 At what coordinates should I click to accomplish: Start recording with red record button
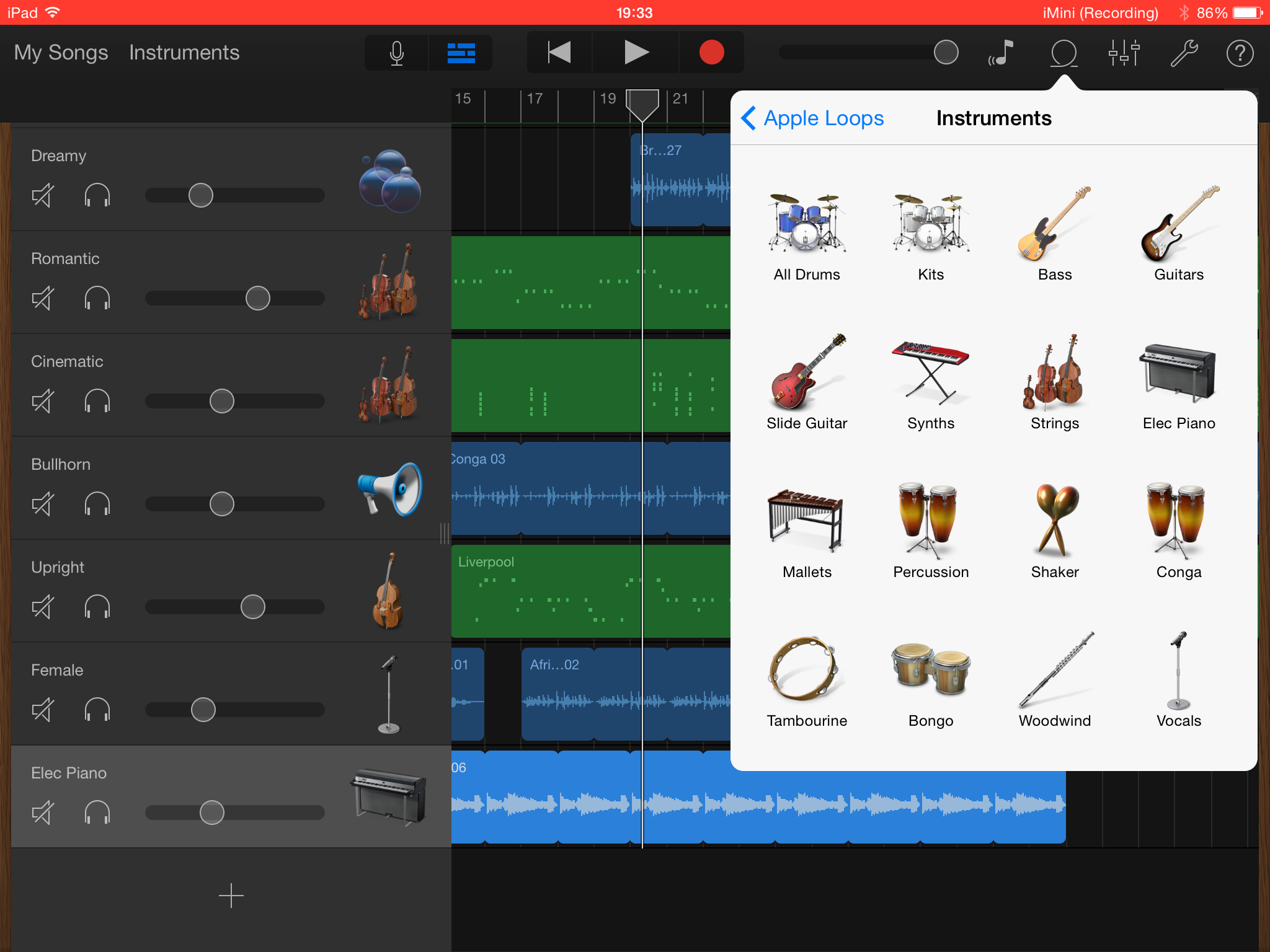point(711,52)
